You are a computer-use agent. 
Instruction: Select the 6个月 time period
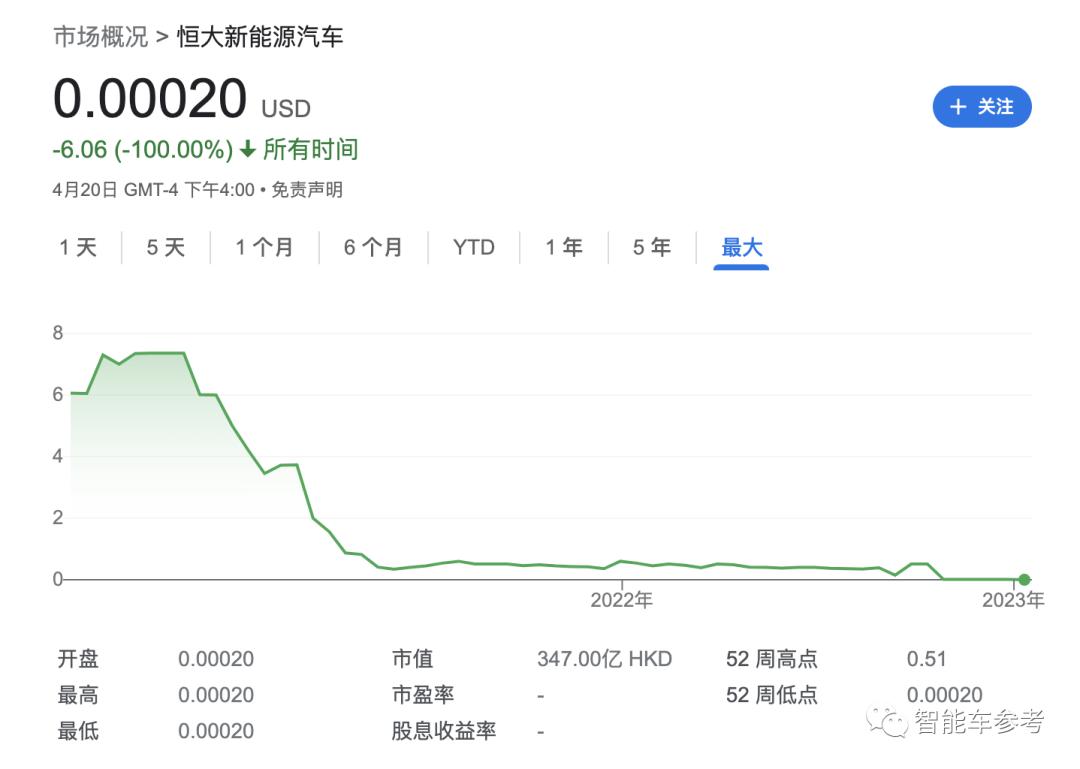pos(372,247)
